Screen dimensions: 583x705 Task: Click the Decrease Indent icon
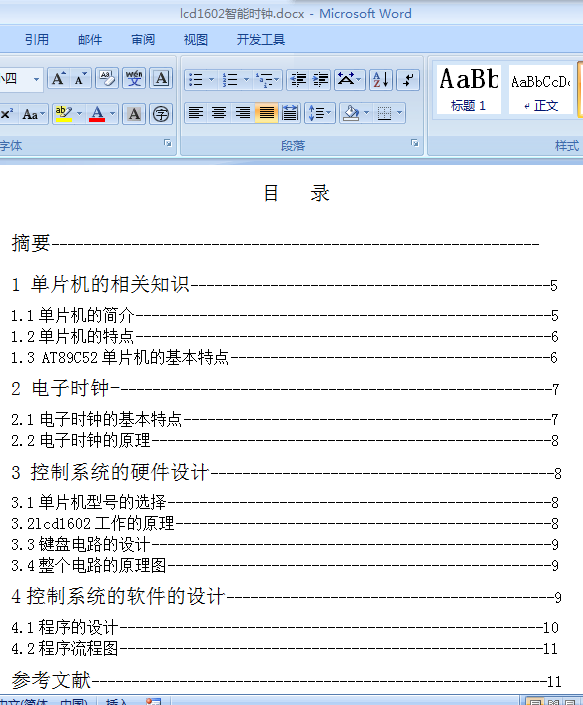298,80
